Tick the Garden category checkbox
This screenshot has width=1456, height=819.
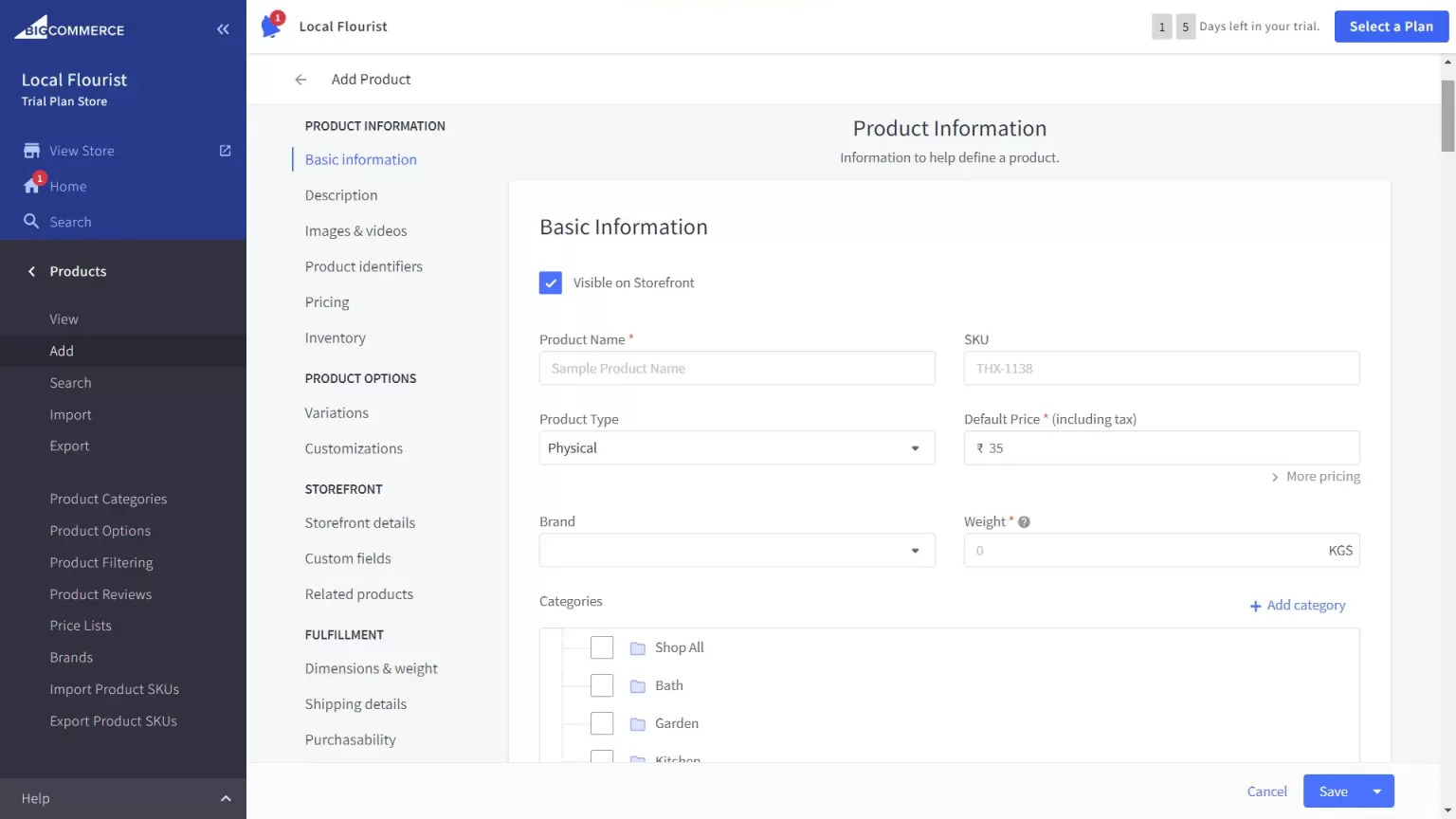pos(602,723)
